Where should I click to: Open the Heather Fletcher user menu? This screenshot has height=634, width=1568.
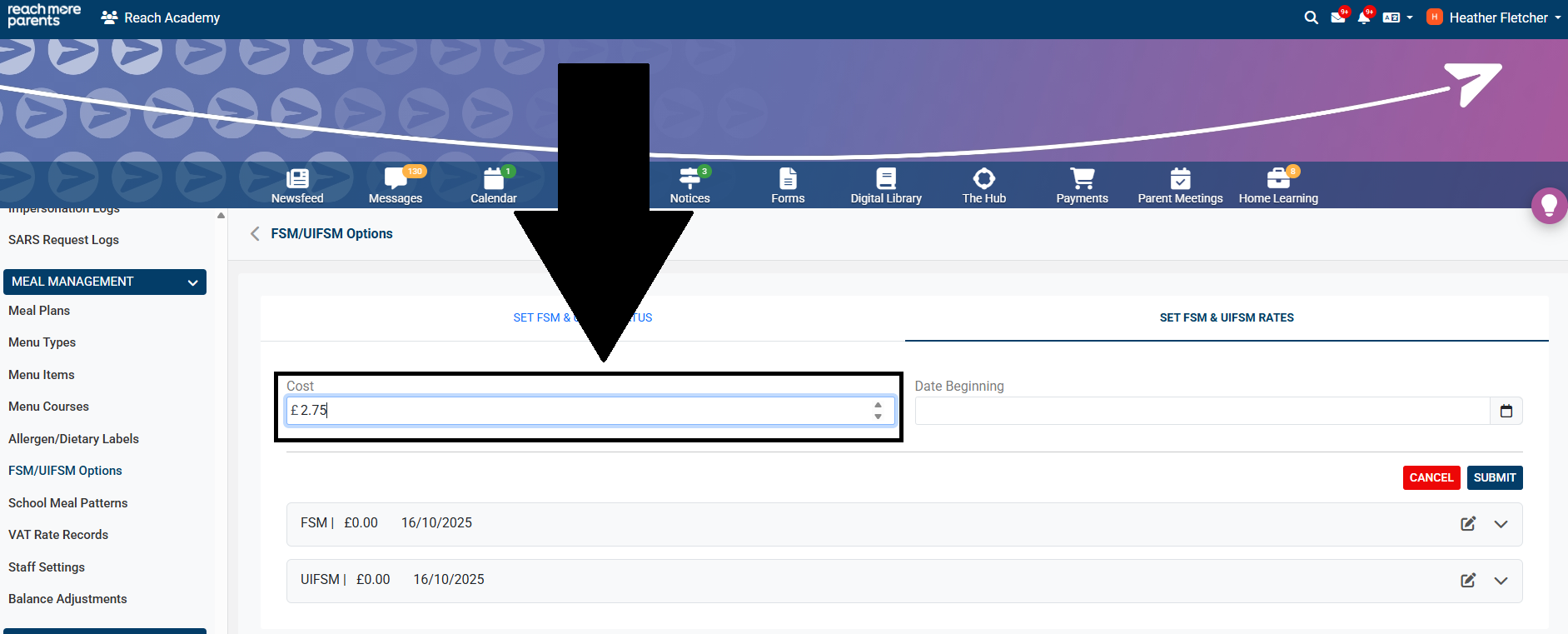tap(1497, 17)
